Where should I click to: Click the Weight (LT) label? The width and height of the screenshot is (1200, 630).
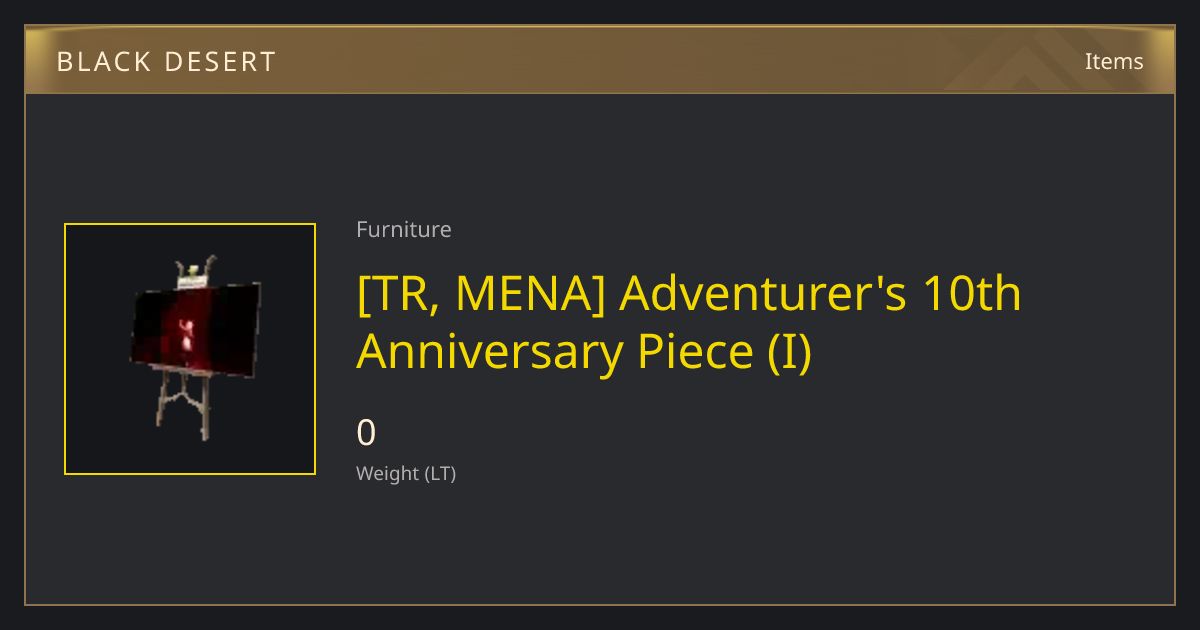coord(406,474)
